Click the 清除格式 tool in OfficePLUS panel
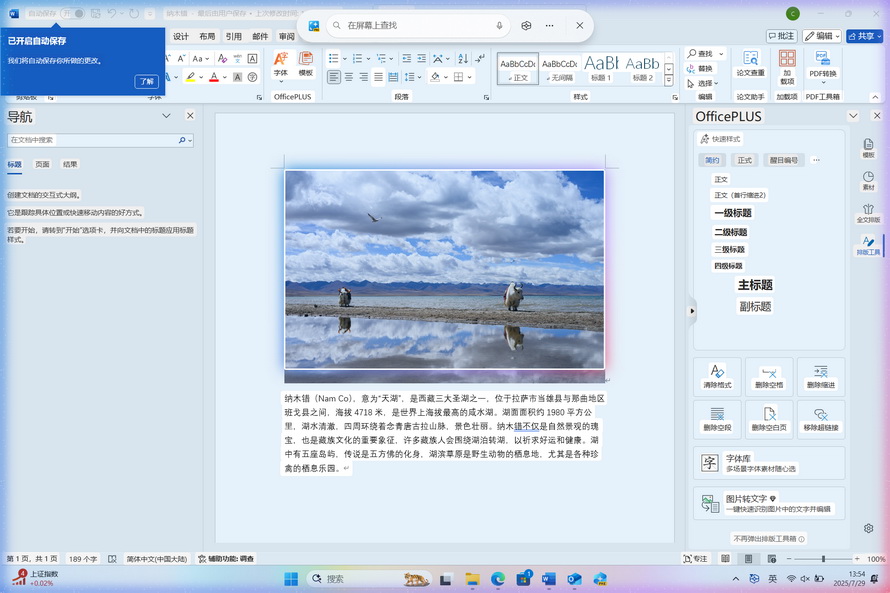Viewport: 890px width, 593px height. (x=717, y=377)
